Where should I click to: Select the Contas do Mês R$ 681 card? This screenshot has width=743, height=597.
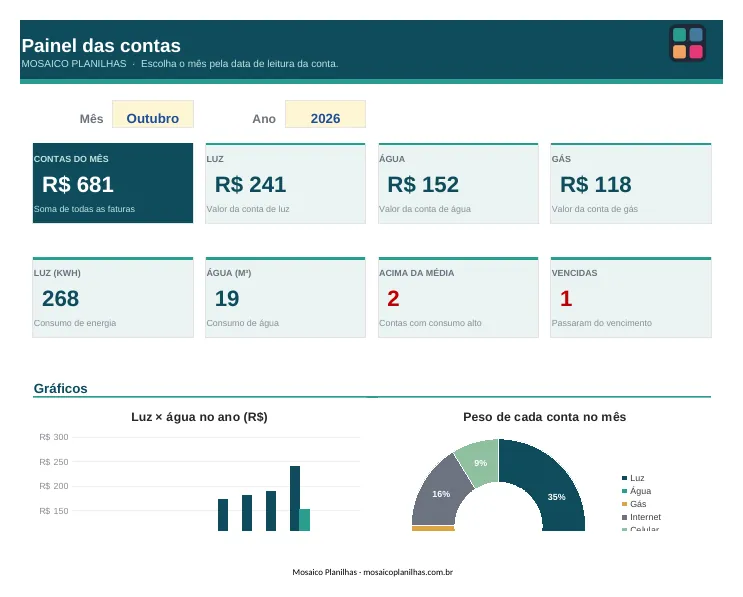[113, 183]
